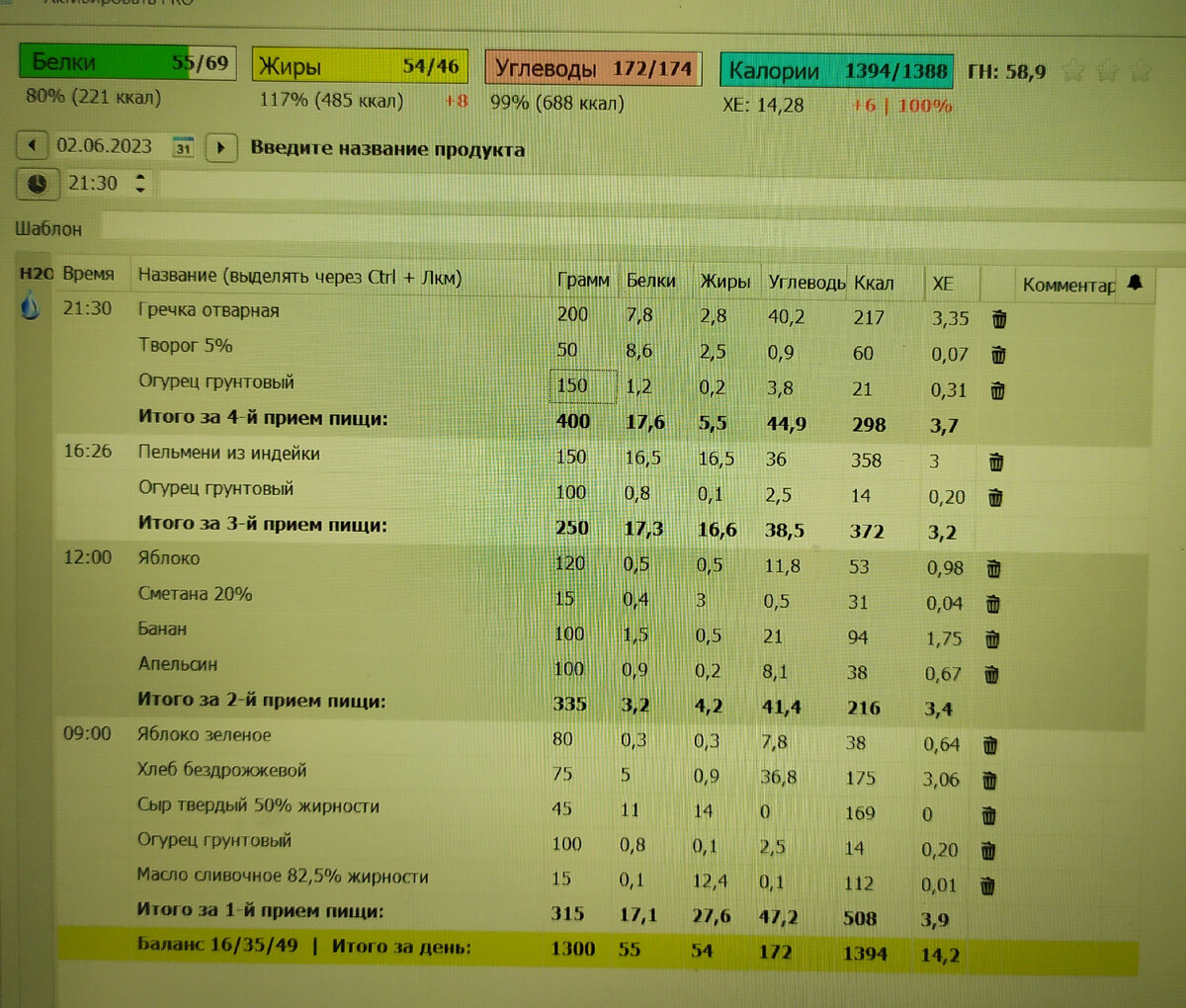Select the Сметана 20% row
This screenshot has width=1186, height=1008.
click(195, 594)
